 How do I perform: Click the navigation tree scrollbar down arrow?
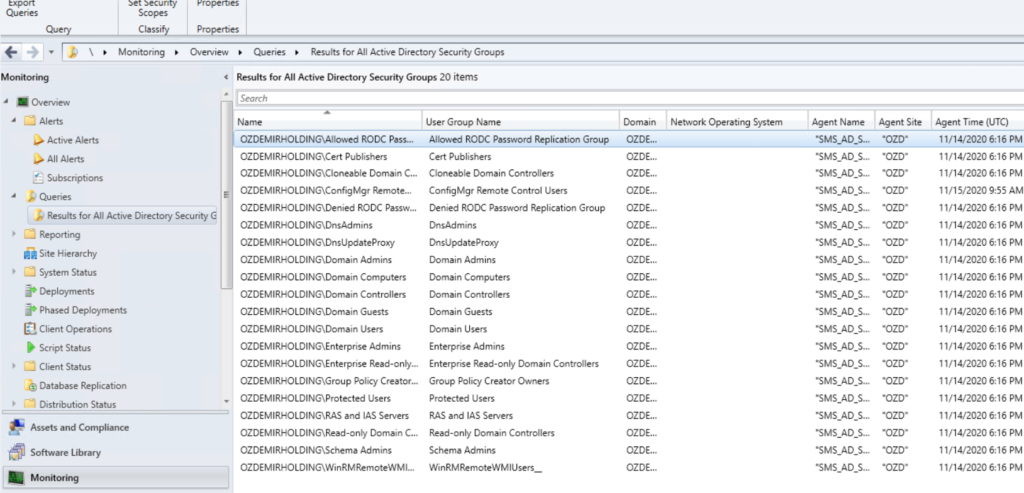[226, 401]
